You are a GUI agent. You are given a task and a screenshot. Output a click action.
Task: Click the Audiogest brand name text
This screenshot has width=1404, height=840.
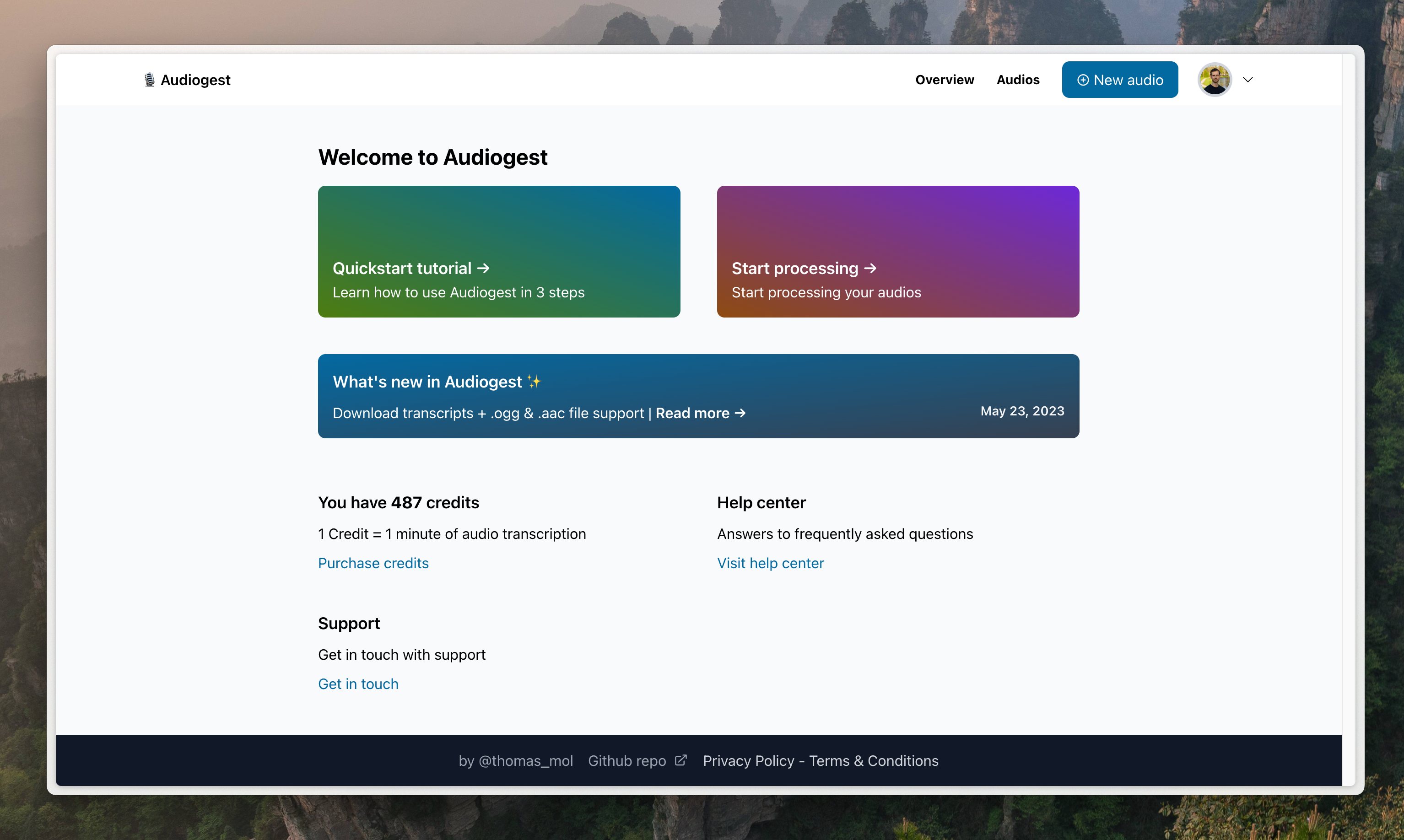pos(195,80)
